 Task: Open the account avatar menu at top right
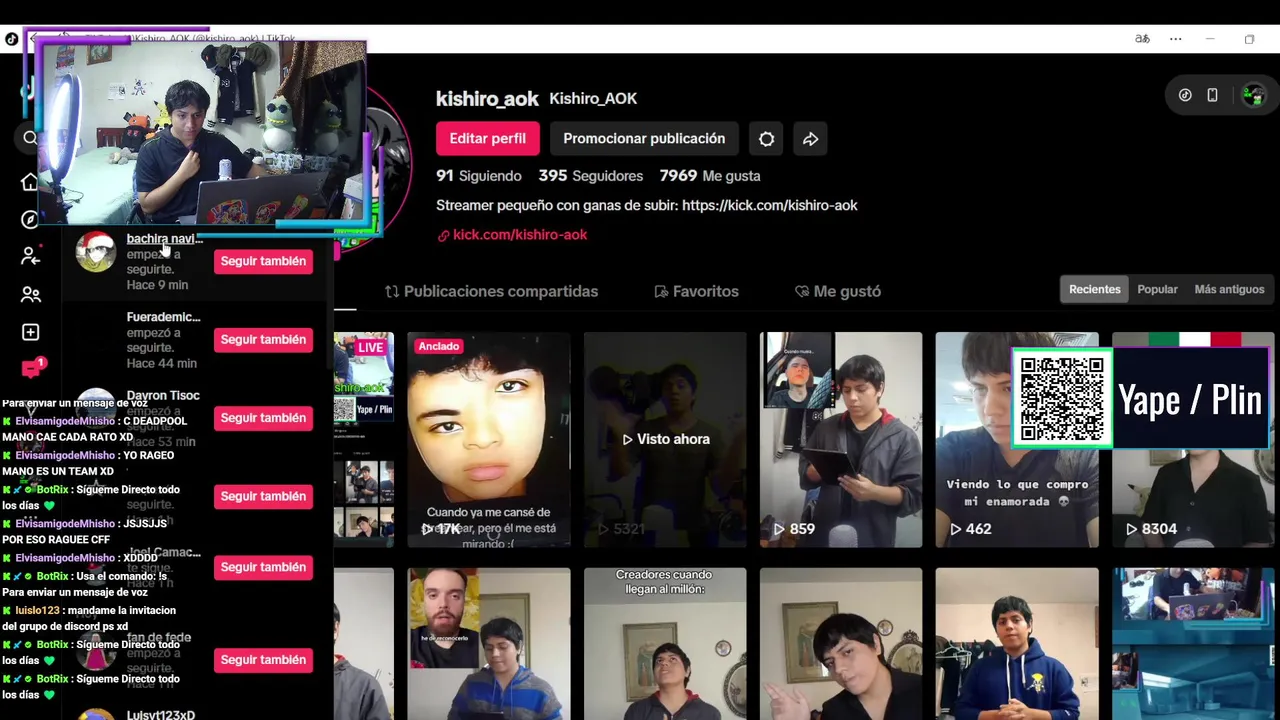(1252, 95)
